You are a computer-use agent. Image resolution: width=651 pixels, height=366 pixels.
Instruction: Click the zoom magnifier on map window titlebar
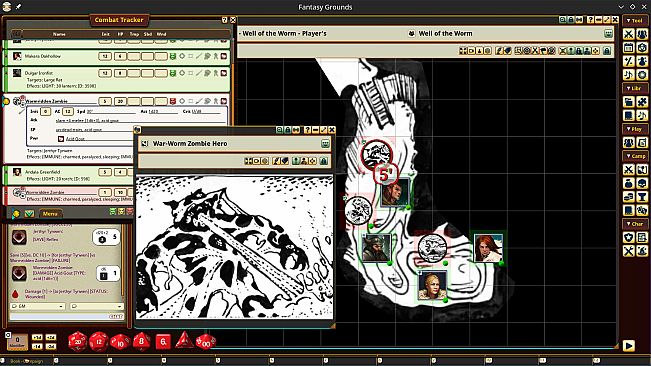point(562,20)
